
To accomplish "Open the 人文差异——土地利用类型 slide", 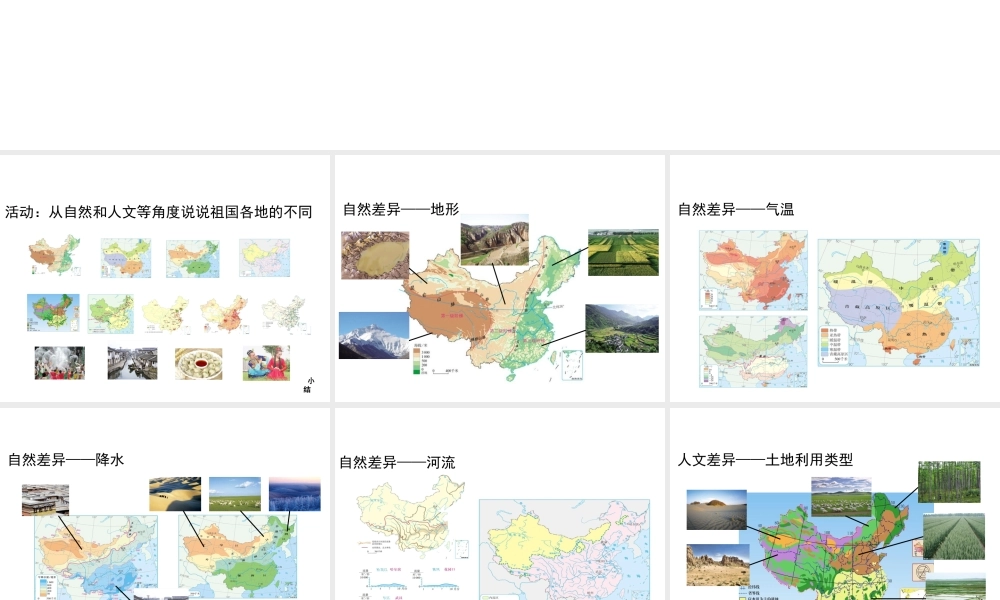I will 835,504.
